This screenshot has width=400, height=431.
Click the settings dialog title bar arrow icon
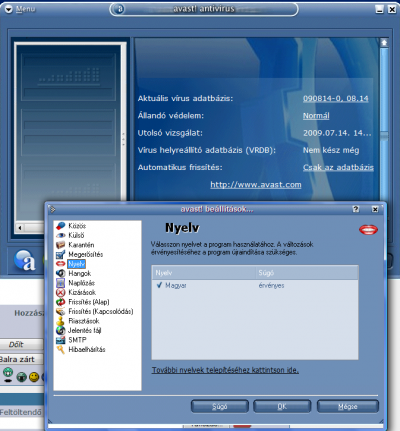(52, 209)
